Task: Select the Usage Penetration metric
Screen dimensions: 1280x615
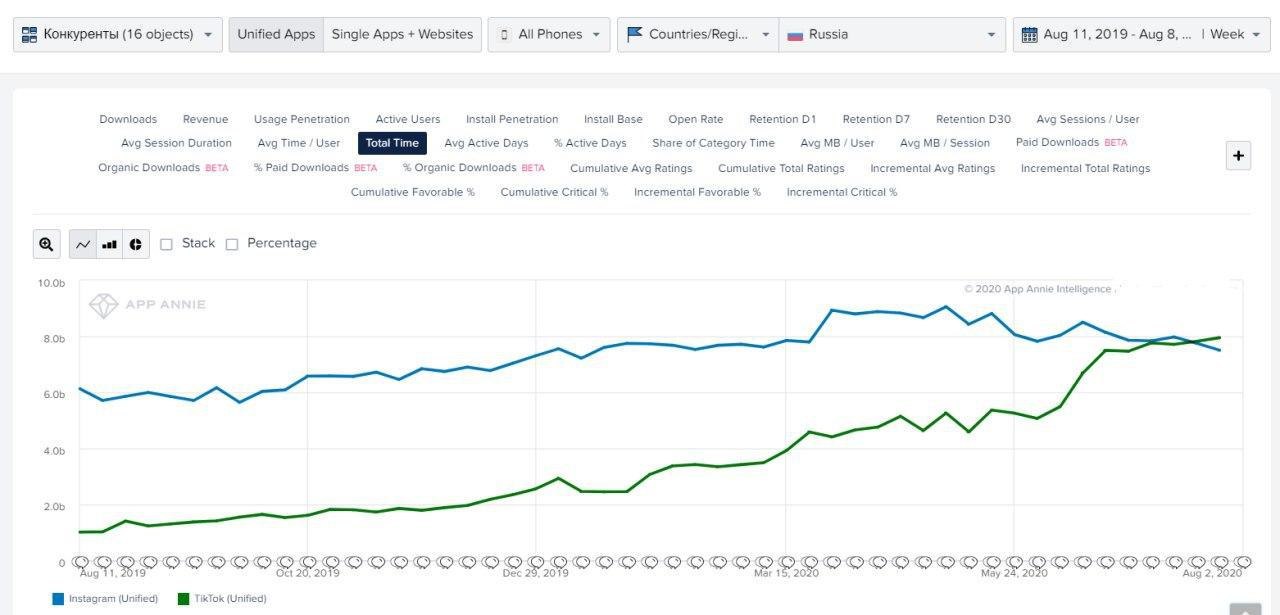Action: [302, 119]
